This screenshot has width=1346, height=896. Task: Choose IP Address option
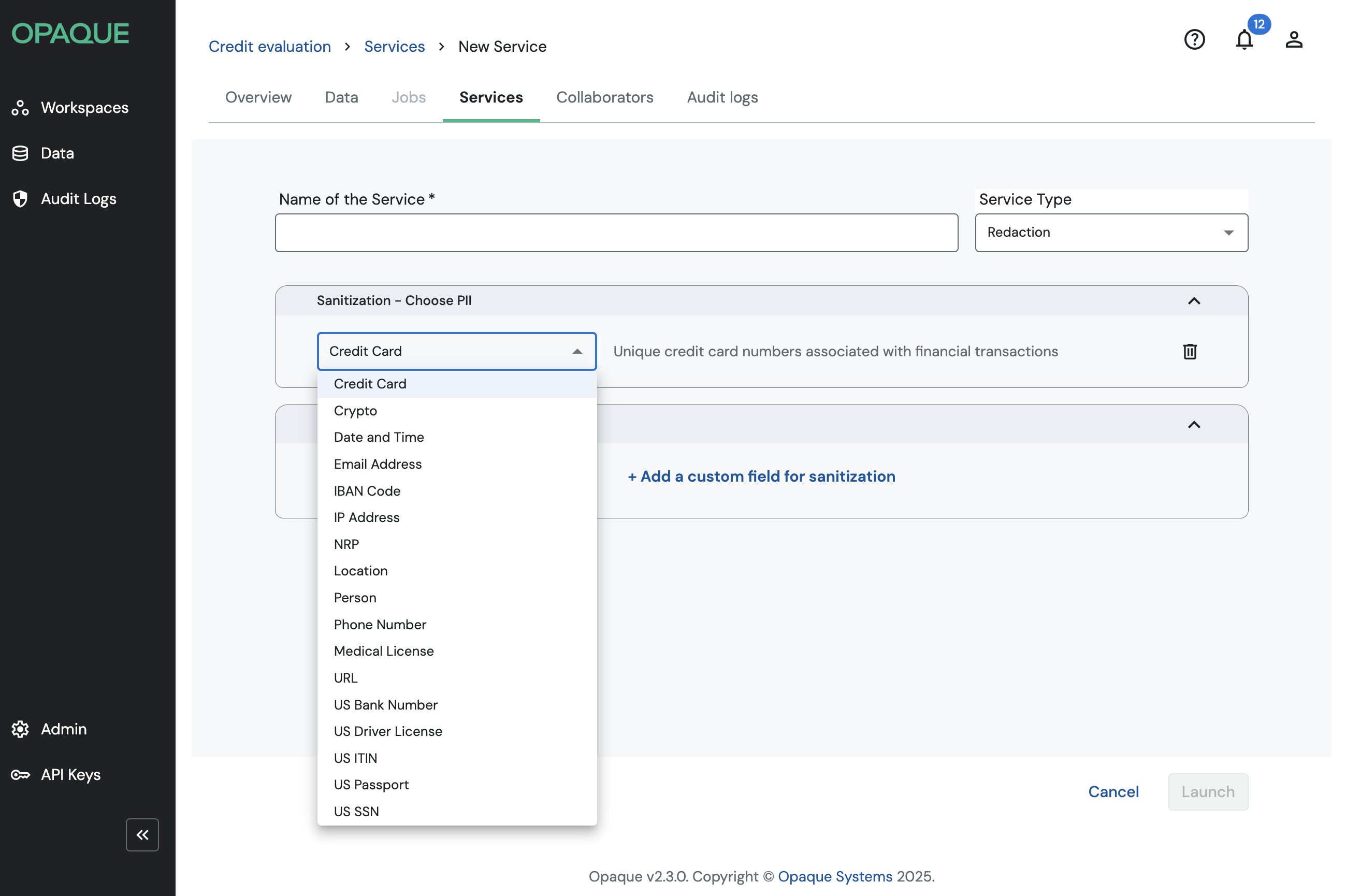point(457,517)
